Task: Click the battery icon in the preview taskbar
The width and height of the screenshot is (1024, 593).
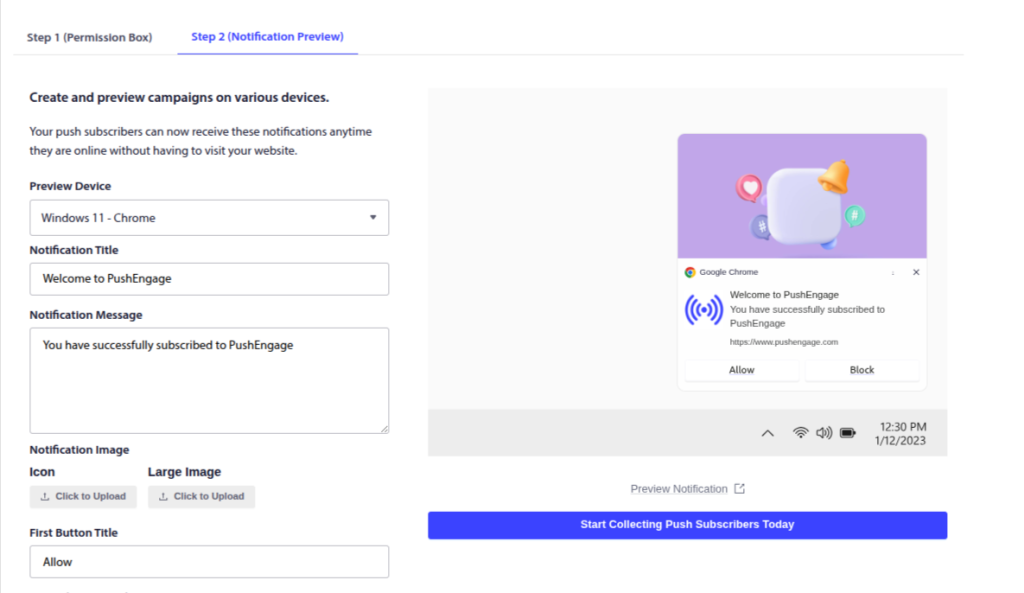Action: [847, 432]
